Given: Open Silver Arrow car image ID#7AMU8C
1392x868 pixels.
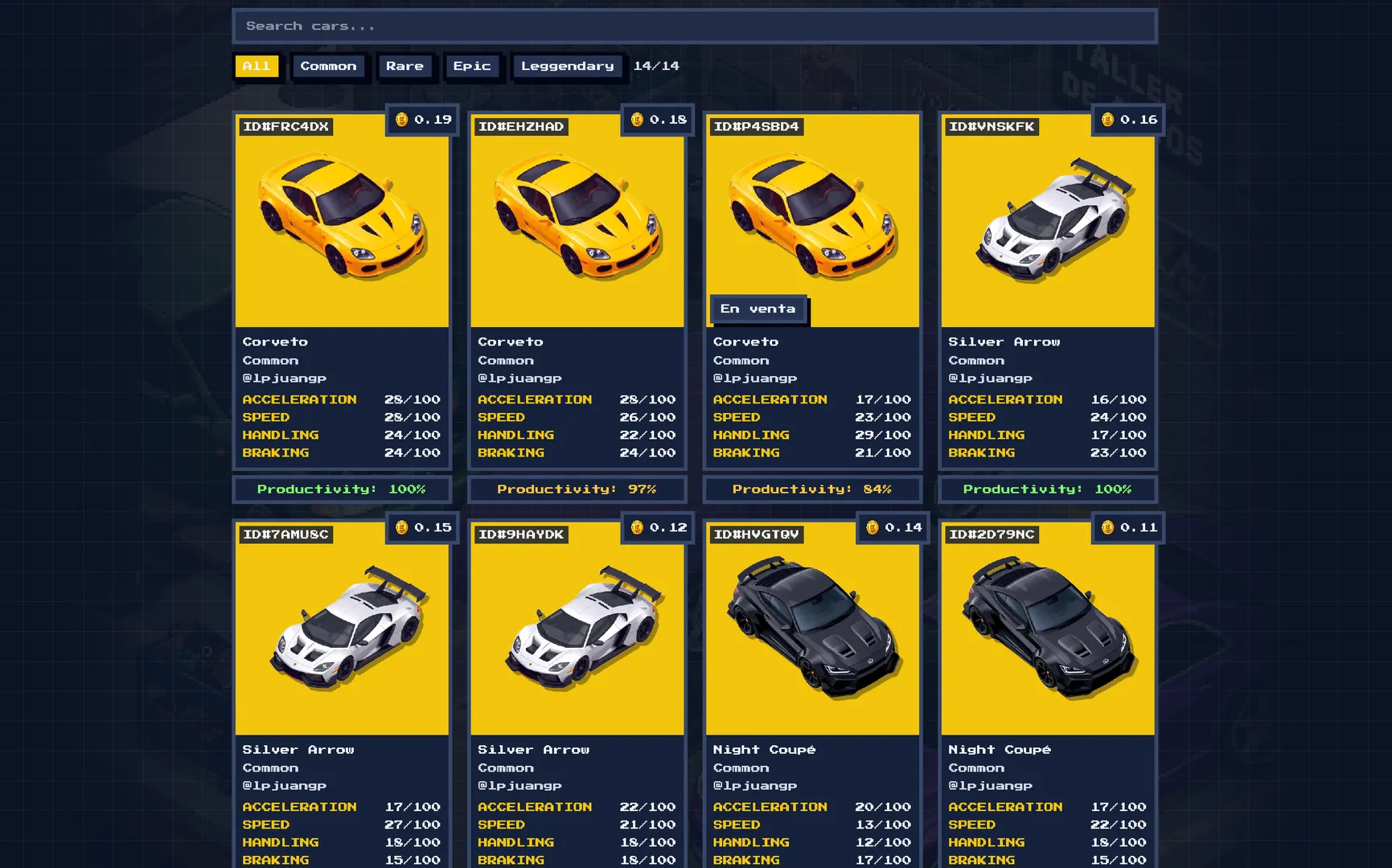Looking at the screenshot, I should [342, 628].
